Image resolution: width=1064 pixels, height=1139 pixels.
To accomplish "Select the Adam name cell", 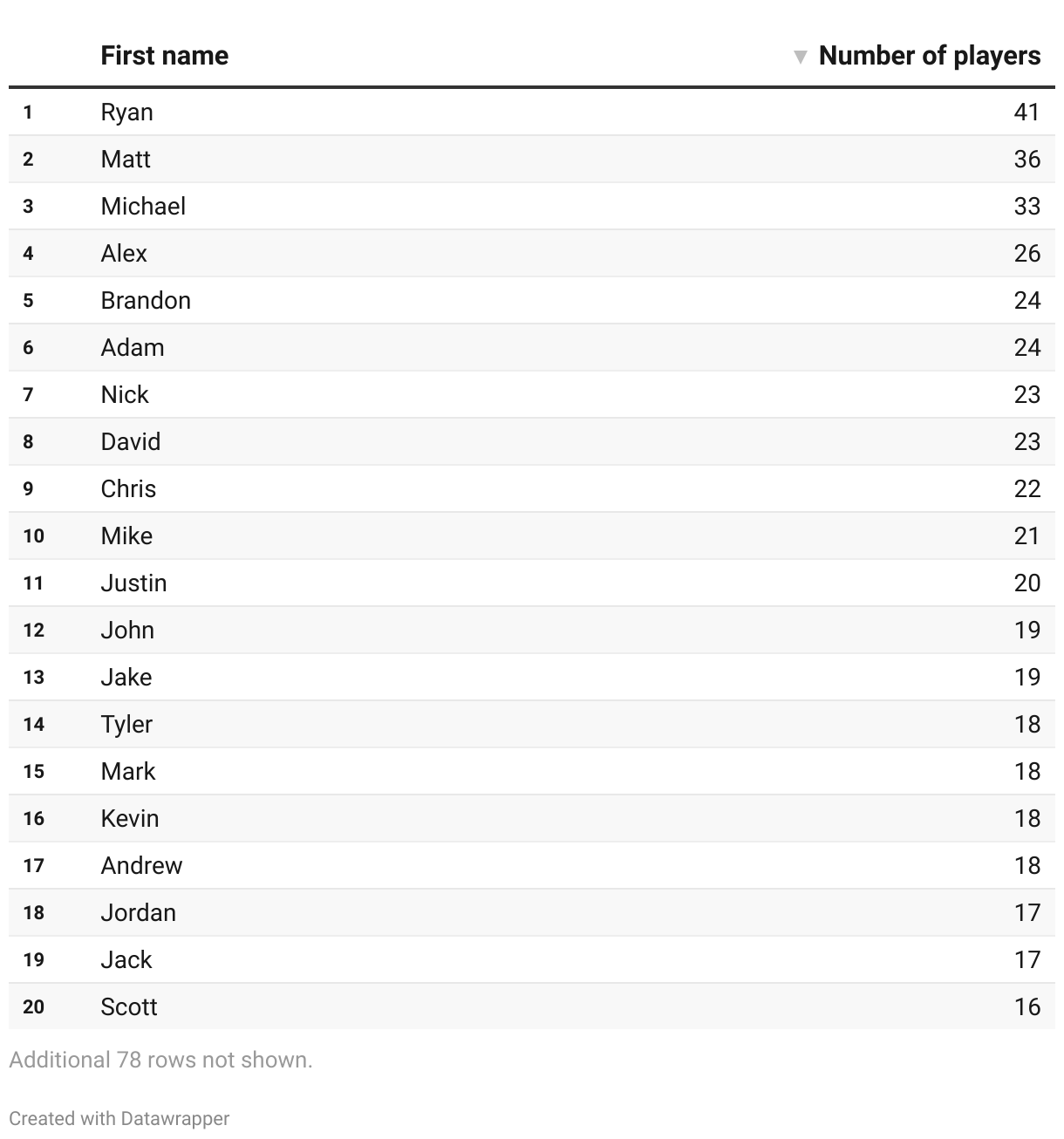I will point(133,348).
